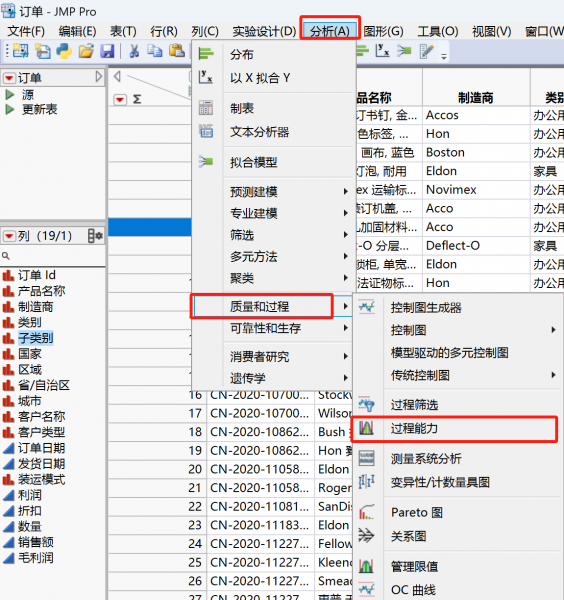
Task: Click the 过程筛选 funnel icon
Action: [x=367, y=404]
